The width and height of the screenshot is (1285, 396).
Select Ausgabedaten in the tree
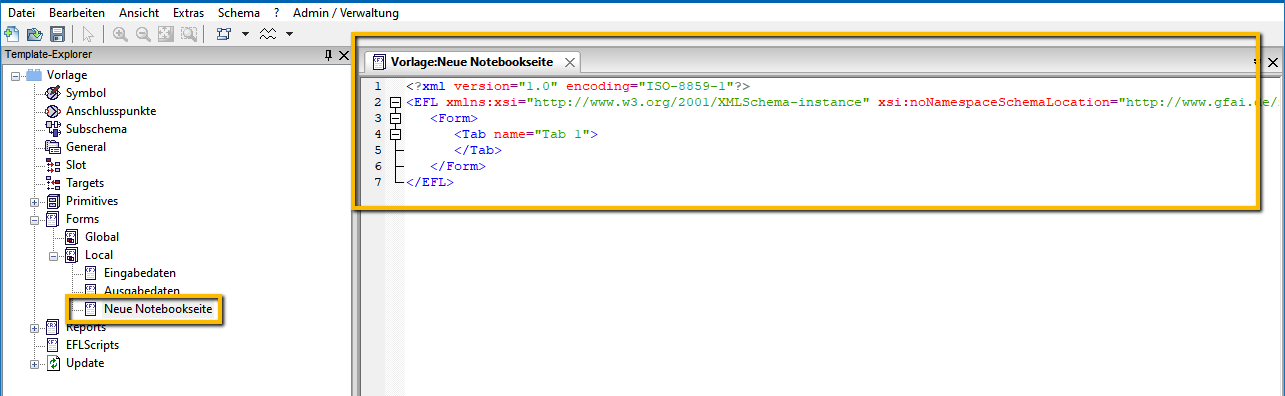(x=142, y=291)
